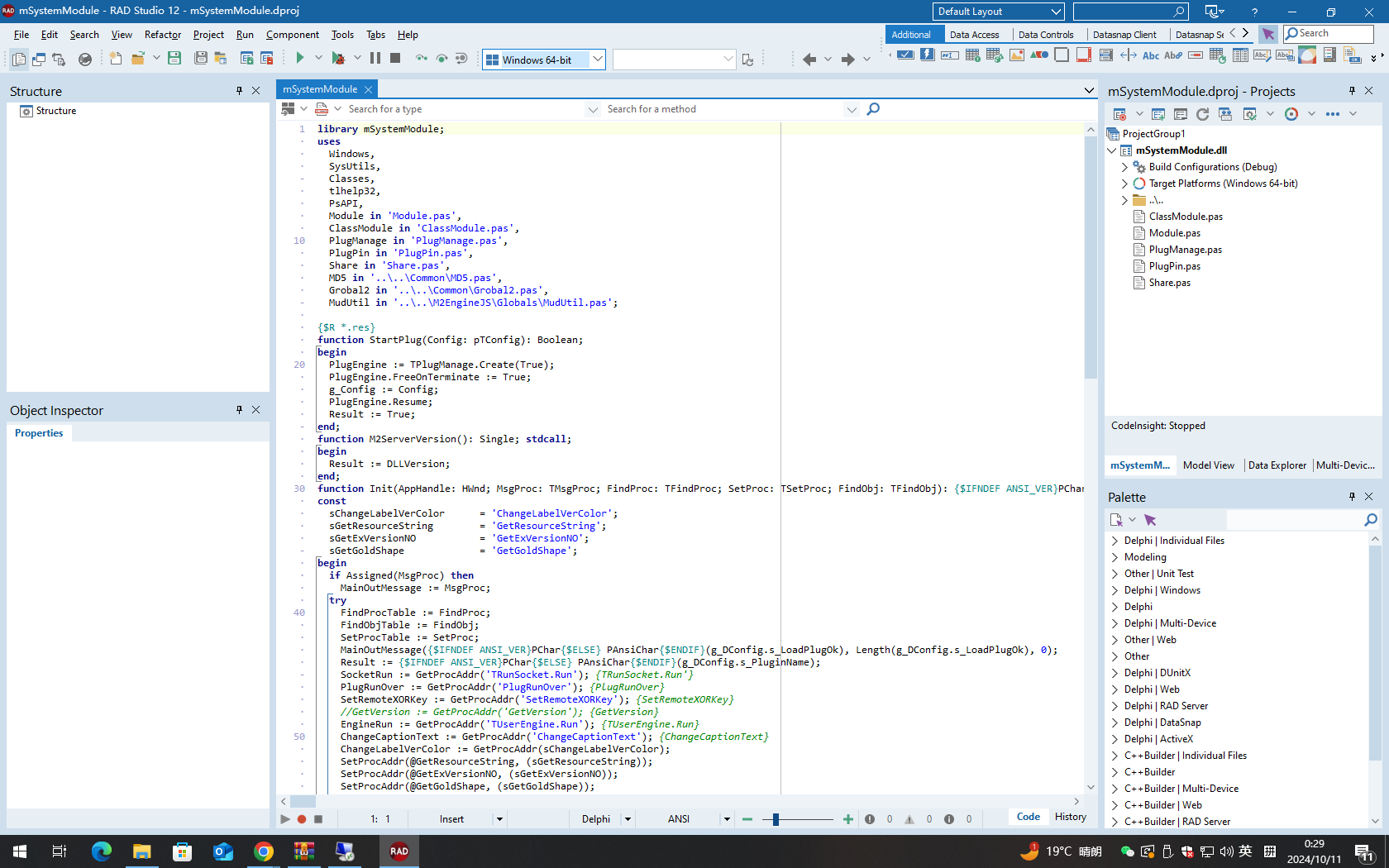Click Add File to Project icon
The width and height of the screenshot is (1389, 868).
pyautogui.click(x=246, y=58)
